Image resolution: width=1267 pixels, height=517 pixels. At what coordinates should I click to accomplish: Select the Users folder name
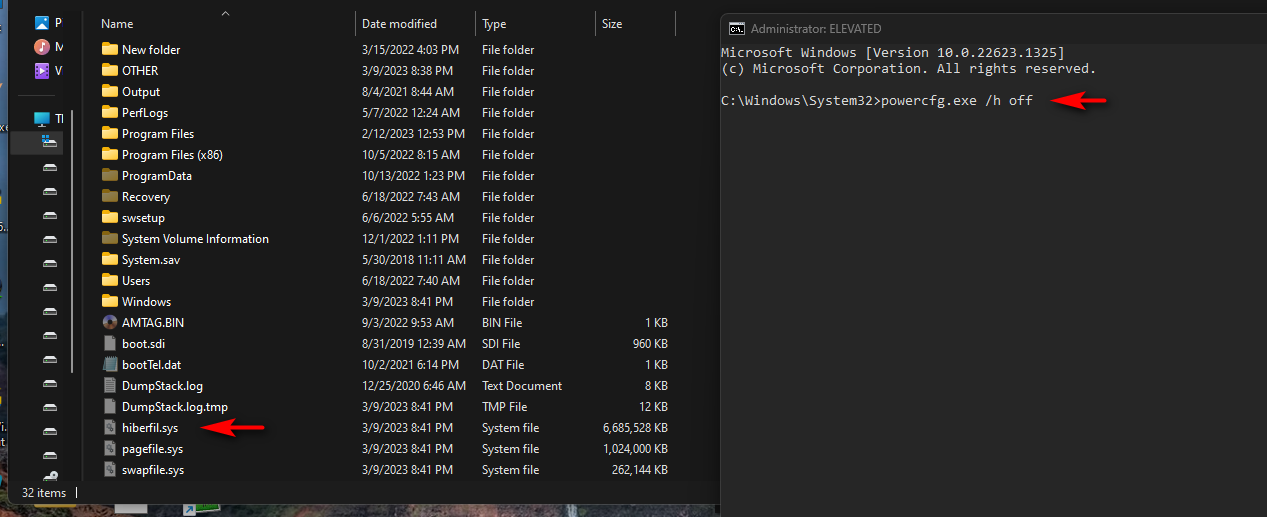pyautogui.click(x=136, y=280)
